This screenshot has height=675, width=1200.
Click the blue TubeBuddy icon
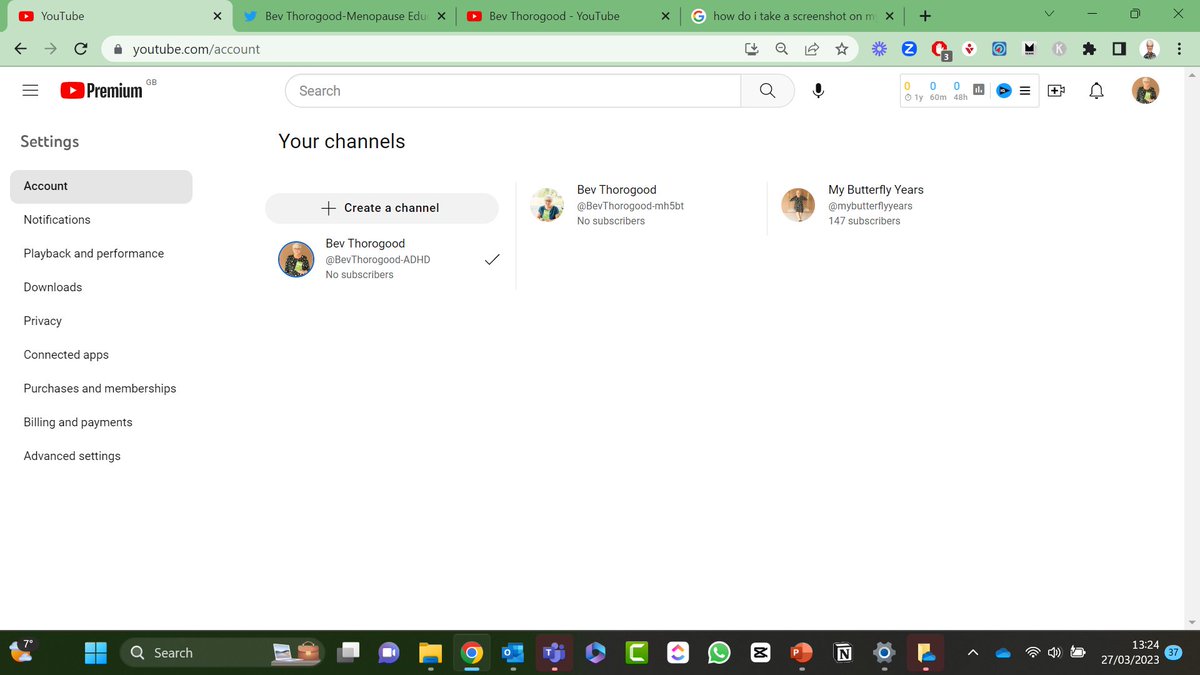click(1004, 90)
